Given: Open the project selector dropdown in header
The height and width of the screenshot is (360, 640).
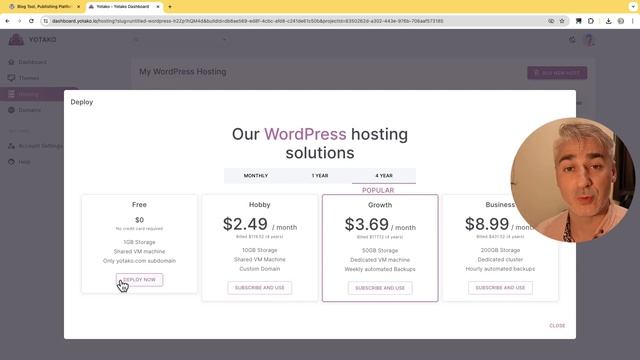Looking at the screenshot, I should pos(180,40).
